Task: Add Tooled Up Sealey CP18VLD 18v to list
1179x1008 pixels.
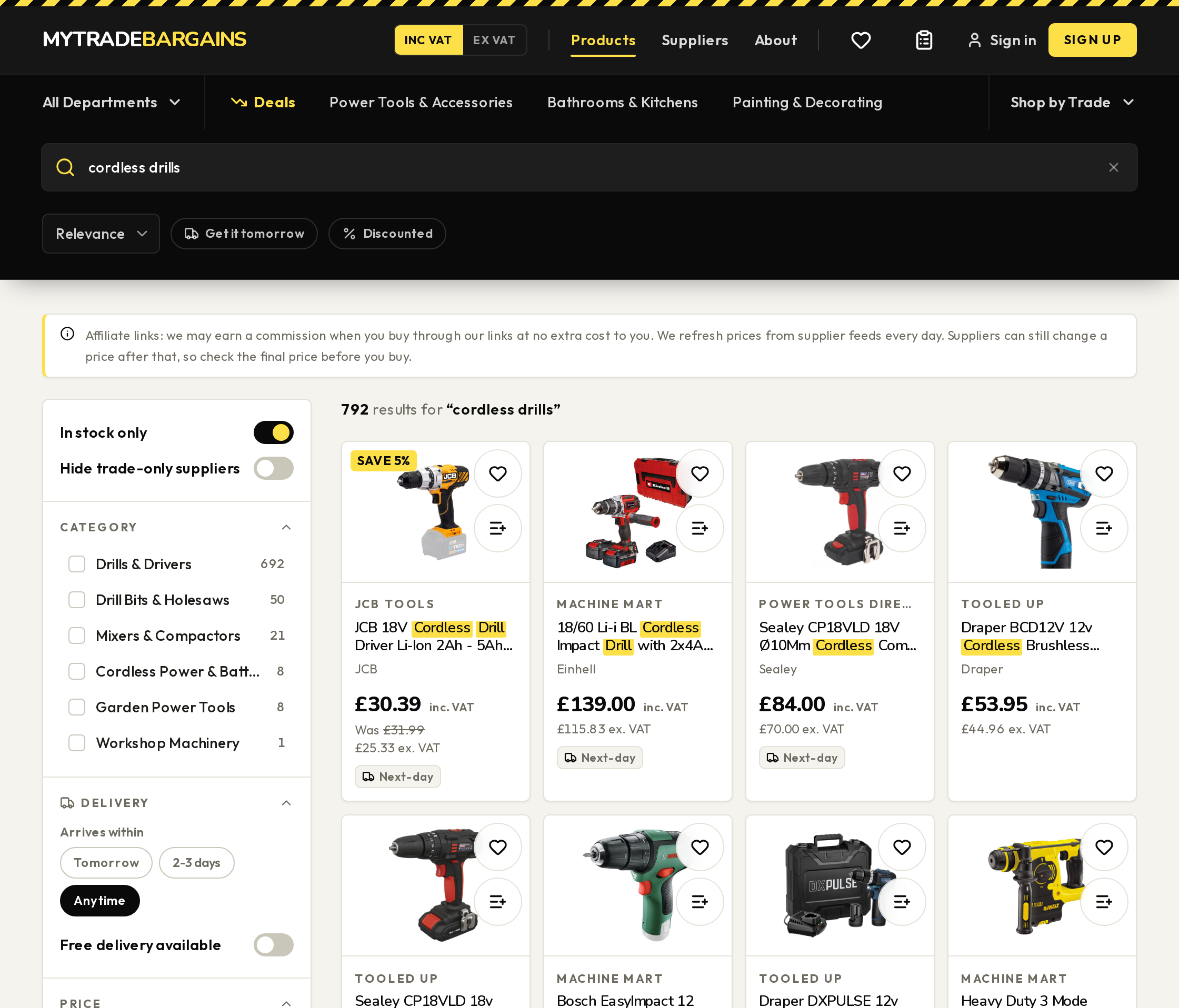Action: (x=497, y=901)
